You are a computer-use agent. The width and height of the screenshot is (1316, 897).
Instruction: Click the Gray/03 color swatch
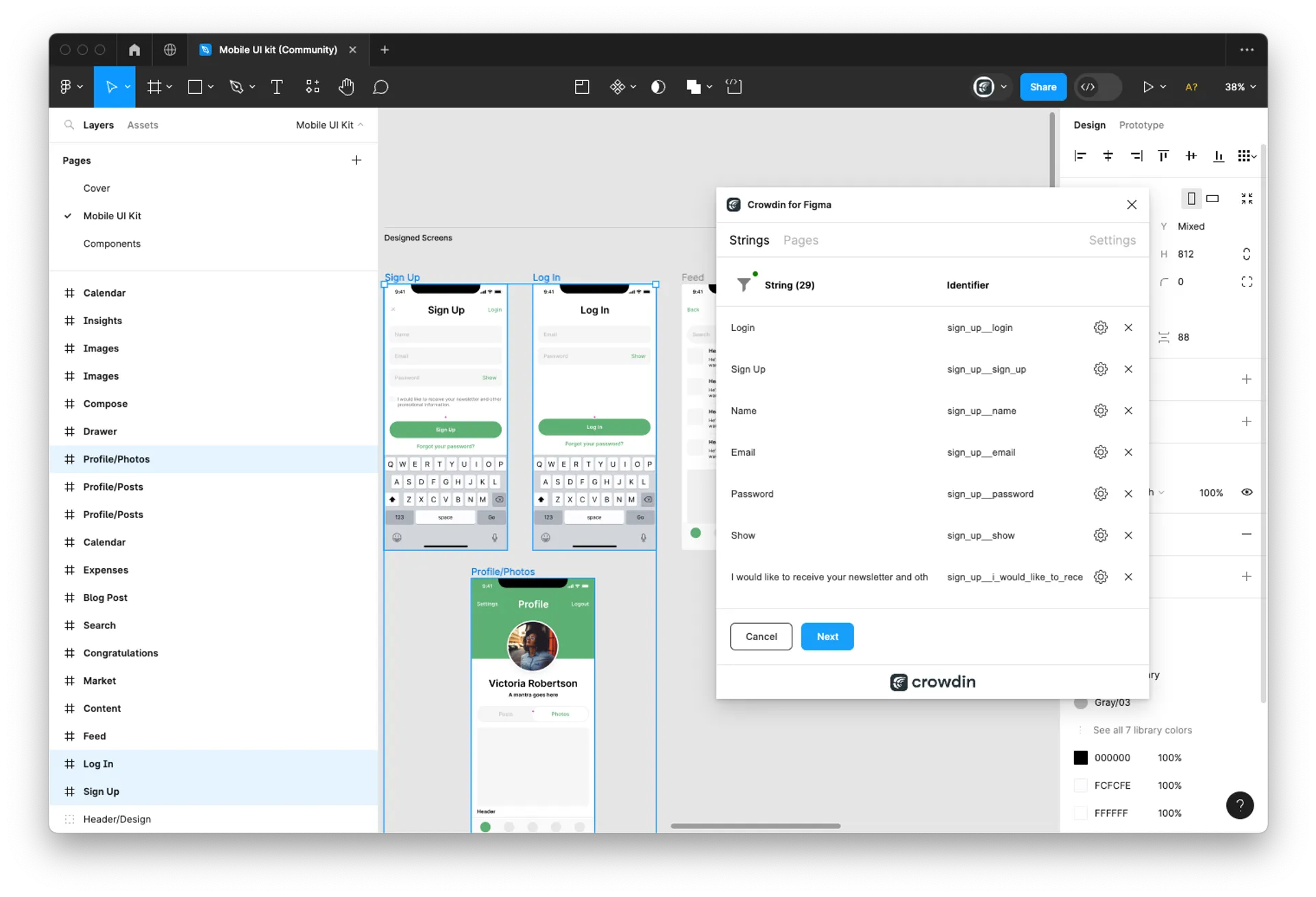coord(1080,702)
